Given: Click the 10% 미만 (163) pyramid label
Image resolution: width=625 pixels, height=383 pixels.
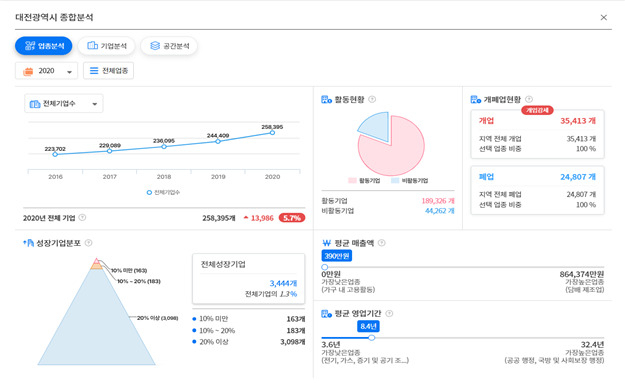Looking at the screenshot, I should [129, 271].
